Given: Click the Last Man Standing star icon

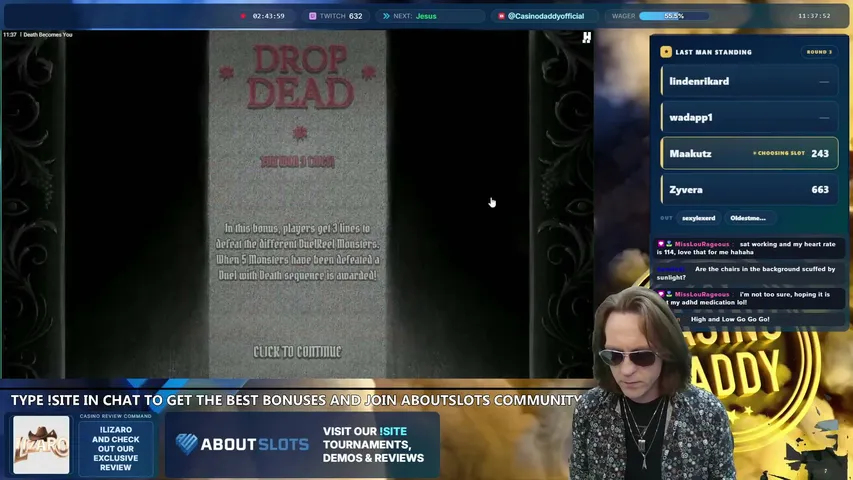Looking at the screenshot, I should [x=666, y=52].
